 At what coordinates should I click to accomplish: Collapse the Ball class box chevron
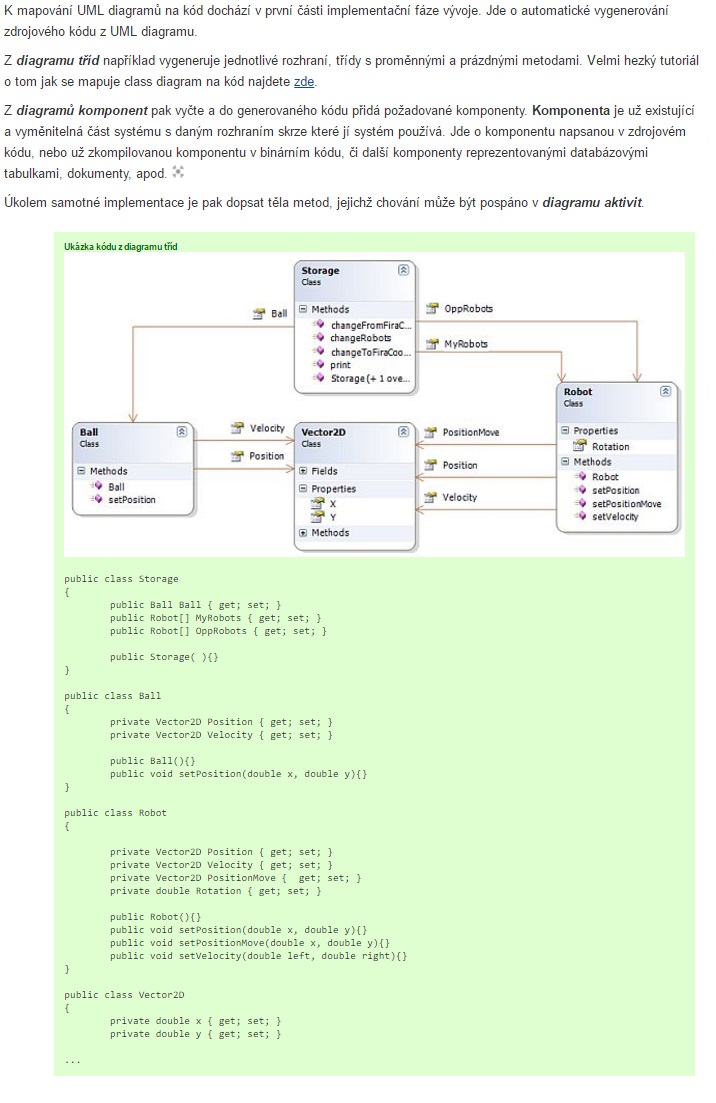(181, 432)
